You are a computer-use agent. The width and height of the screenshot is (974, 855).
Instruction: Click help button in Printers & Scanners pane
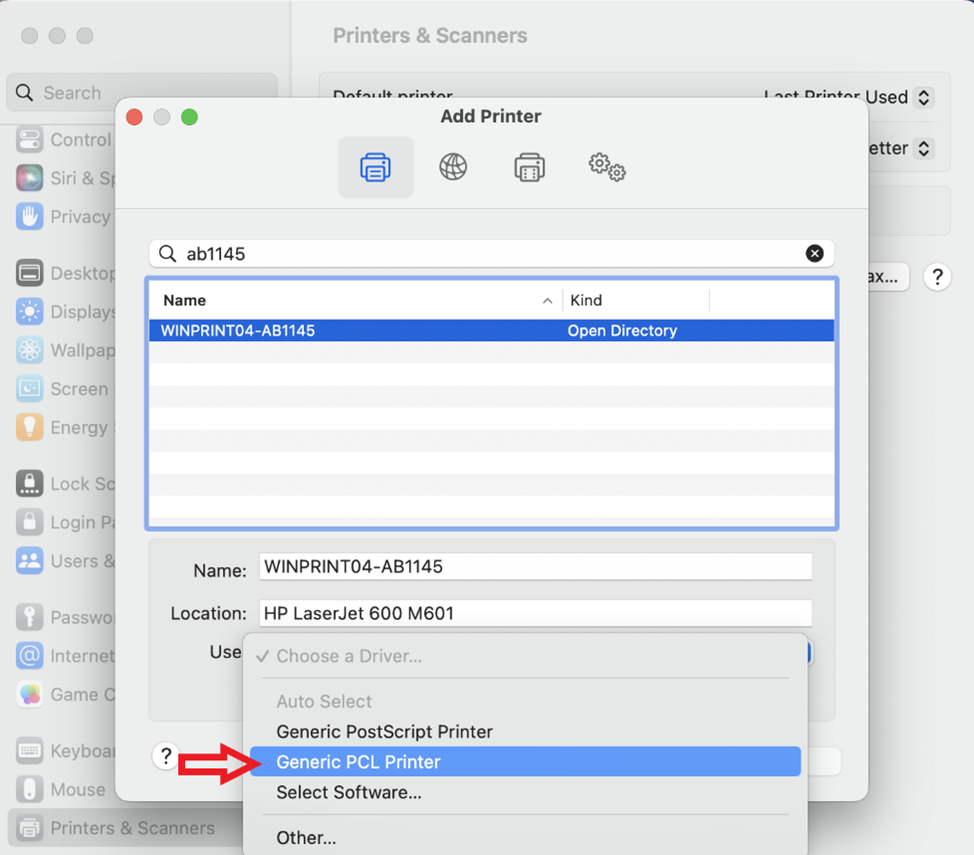point(937,277)
